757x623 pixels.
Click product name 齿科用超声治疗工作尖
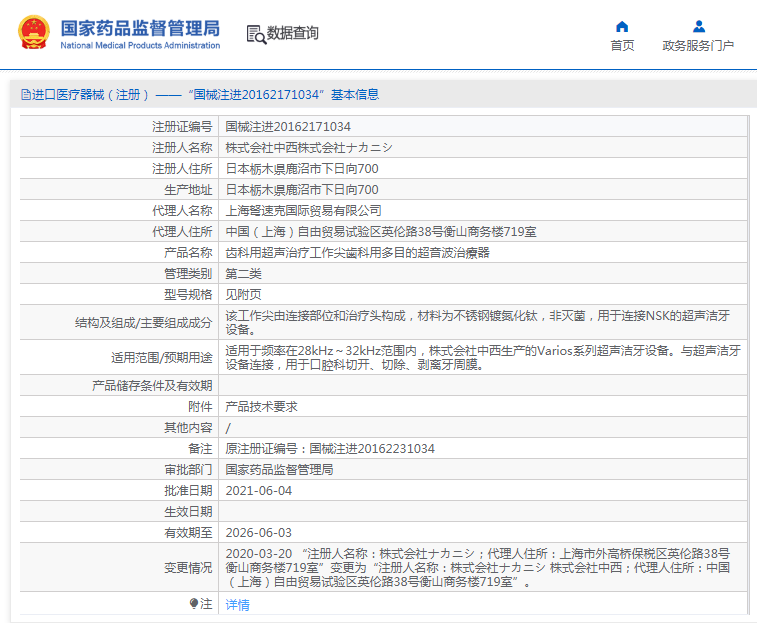(285, 253)
